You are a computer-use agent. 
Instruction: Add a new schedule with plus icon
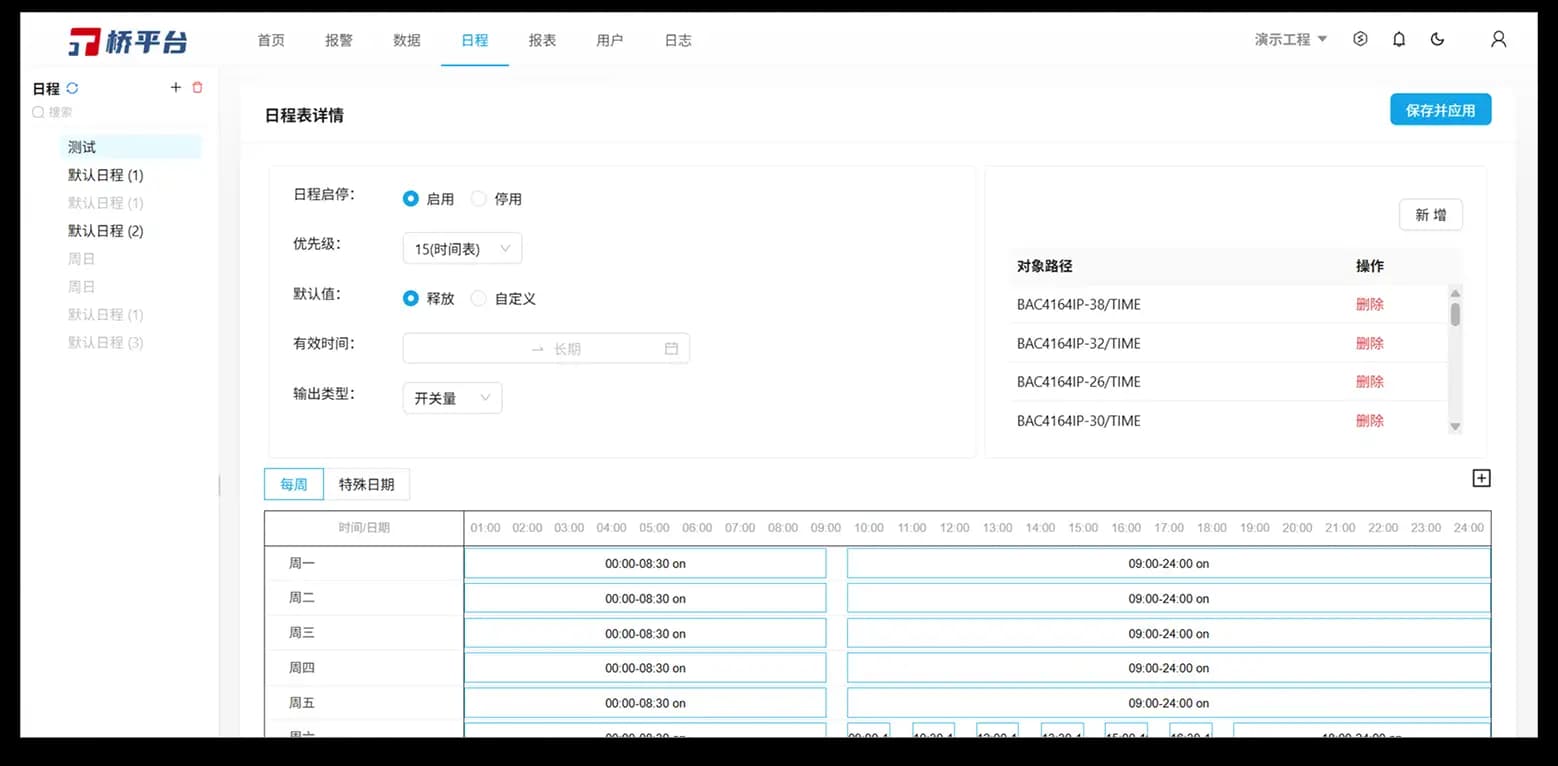tap(176, 88)
